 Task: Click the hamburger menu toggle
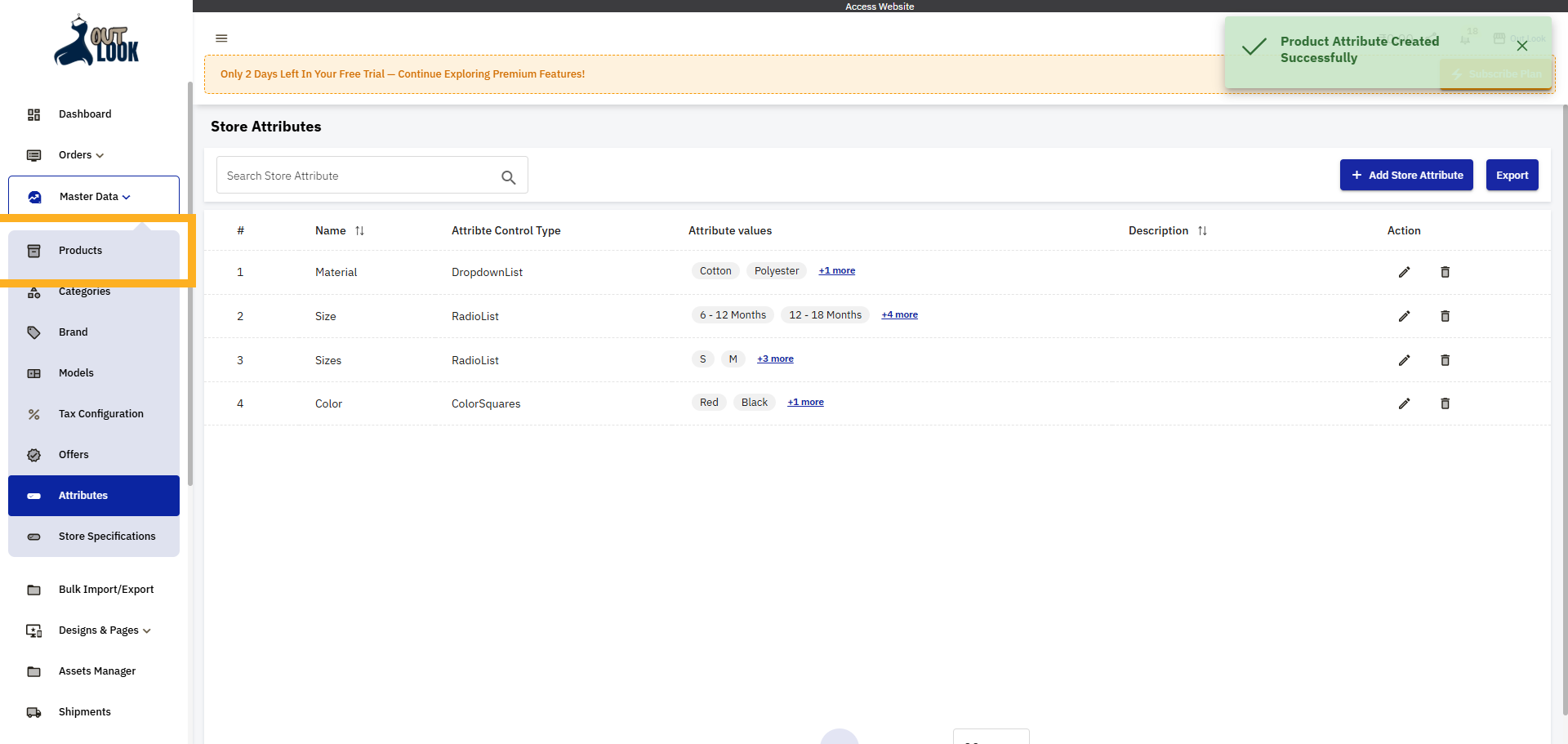[x=221, y=38]
